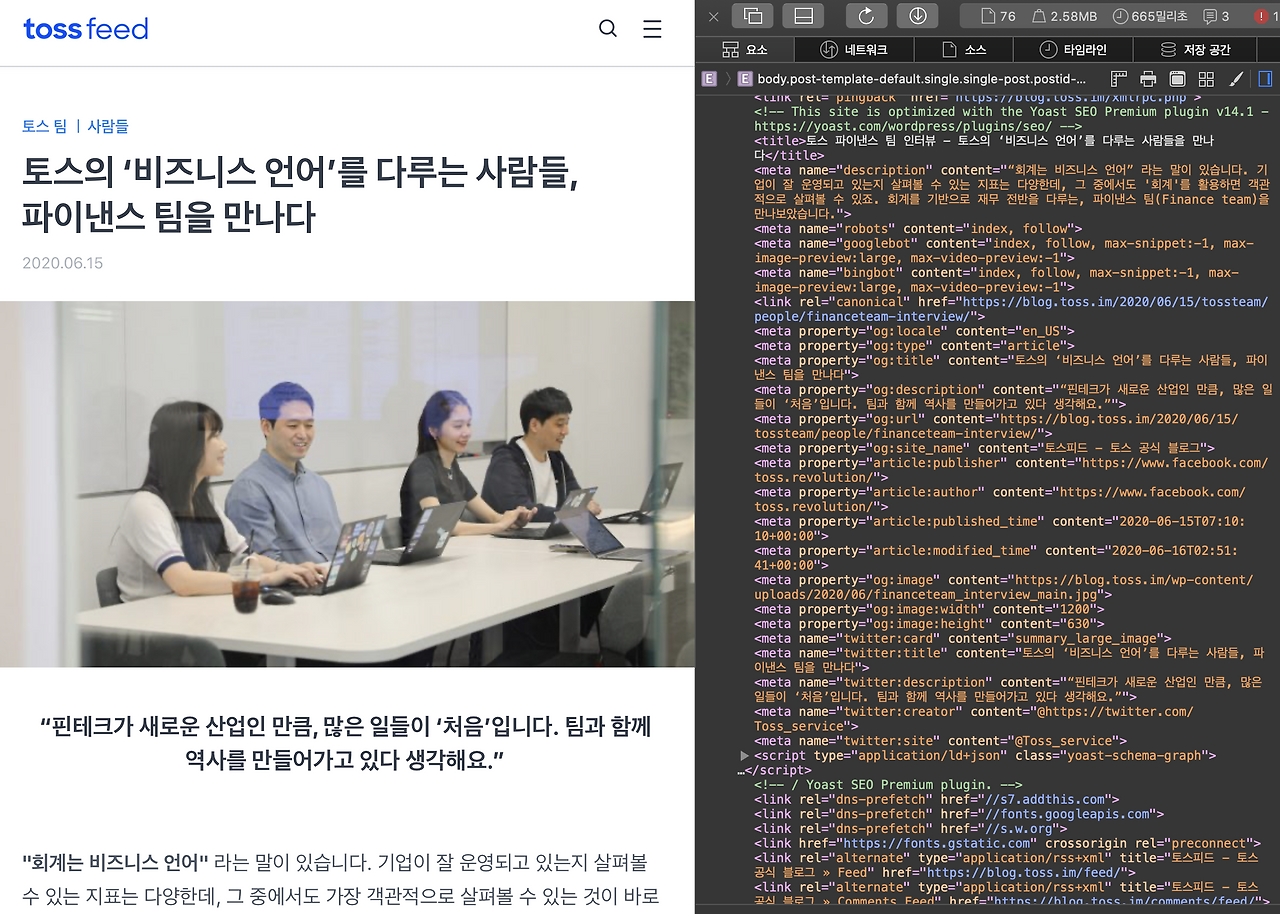Click the console messages count badge 3

(x=1212, y=16)
